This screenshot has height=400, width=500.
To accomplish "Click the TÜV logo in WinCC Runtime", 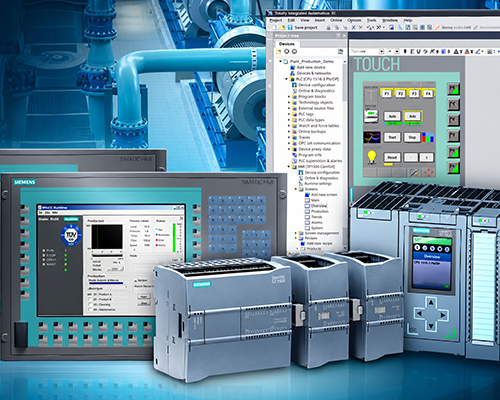I will (x=71, y=235).
